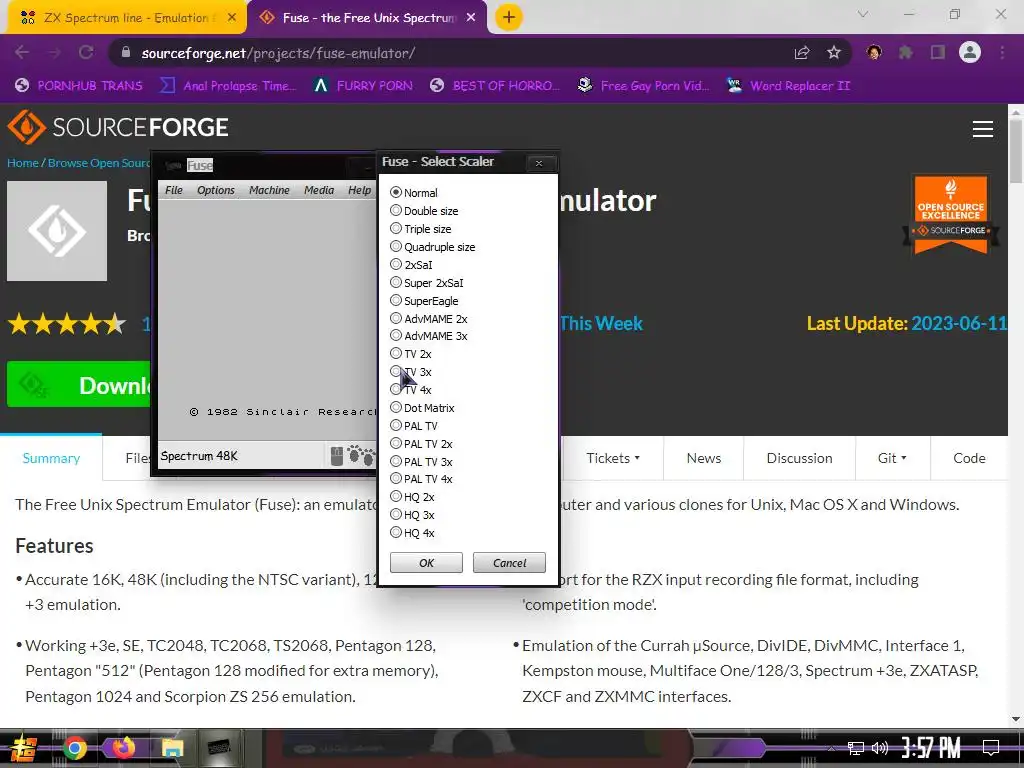Select AdvMAME 3x scaler option
The width and height of the screenshot is (1024, 768).
(x=396, y=336)
